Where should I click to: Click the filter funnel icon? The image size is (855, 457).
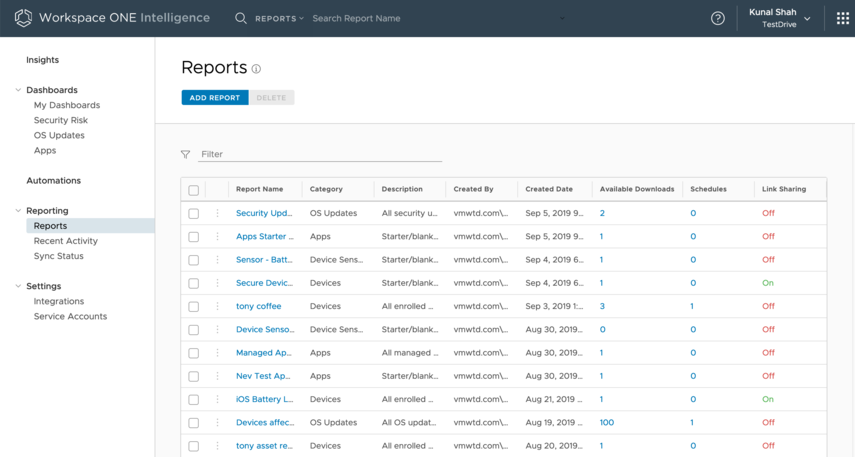pyautogui.click(x=186, y=155)
